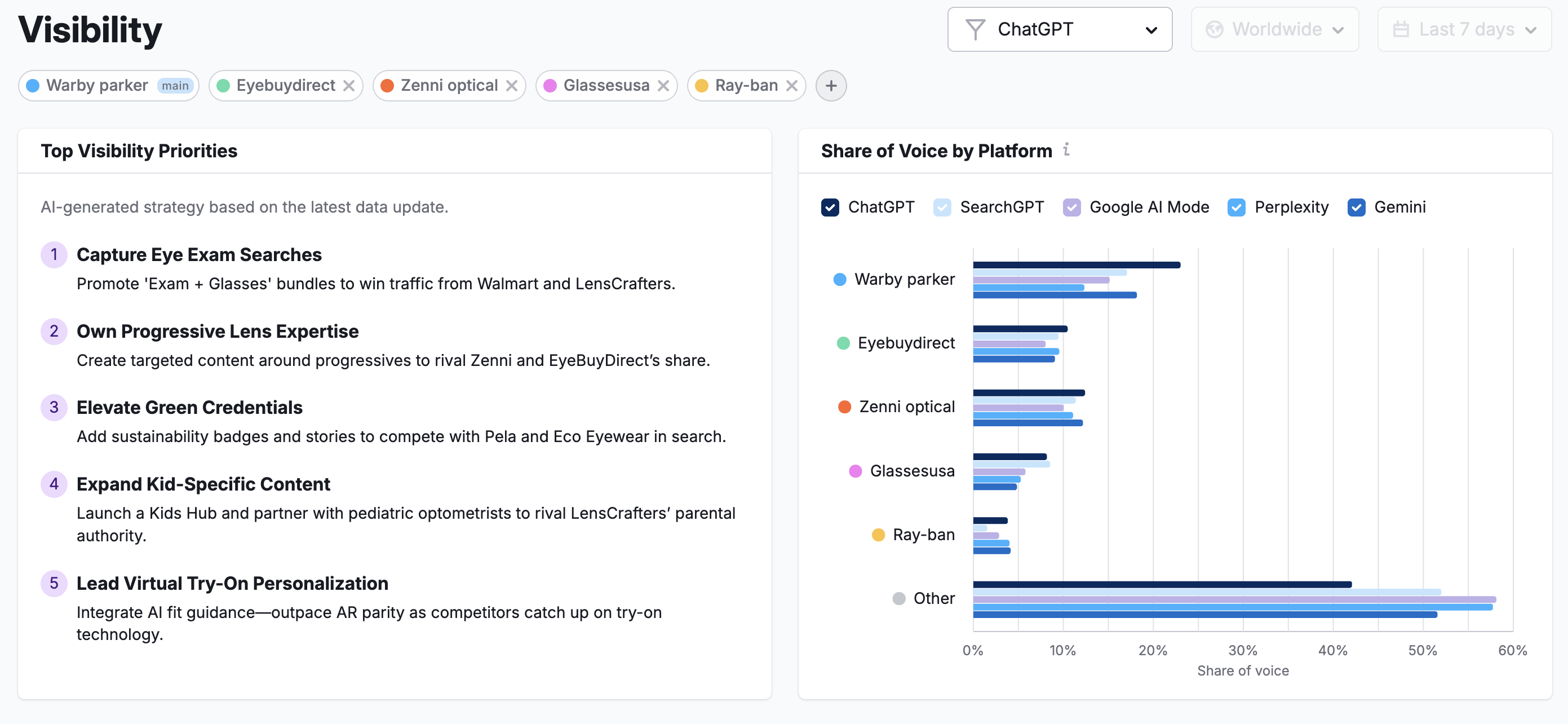The width and height of the screenshot is (1568, 724).
Task: Enable the SearchGPT platform checkbox
Action: coord(942,207)
